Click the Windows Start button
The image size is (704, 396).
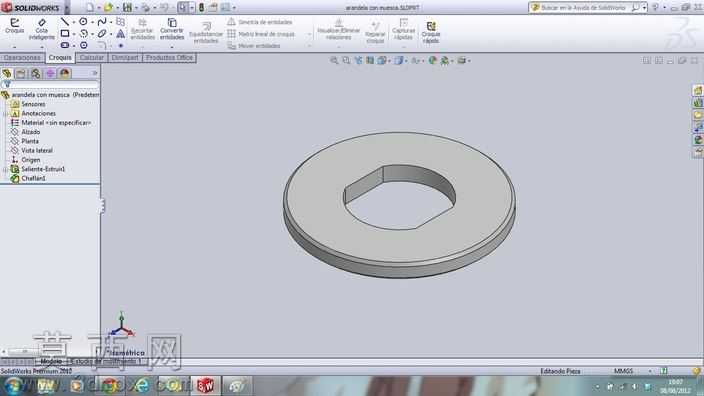tap(13, 386)
